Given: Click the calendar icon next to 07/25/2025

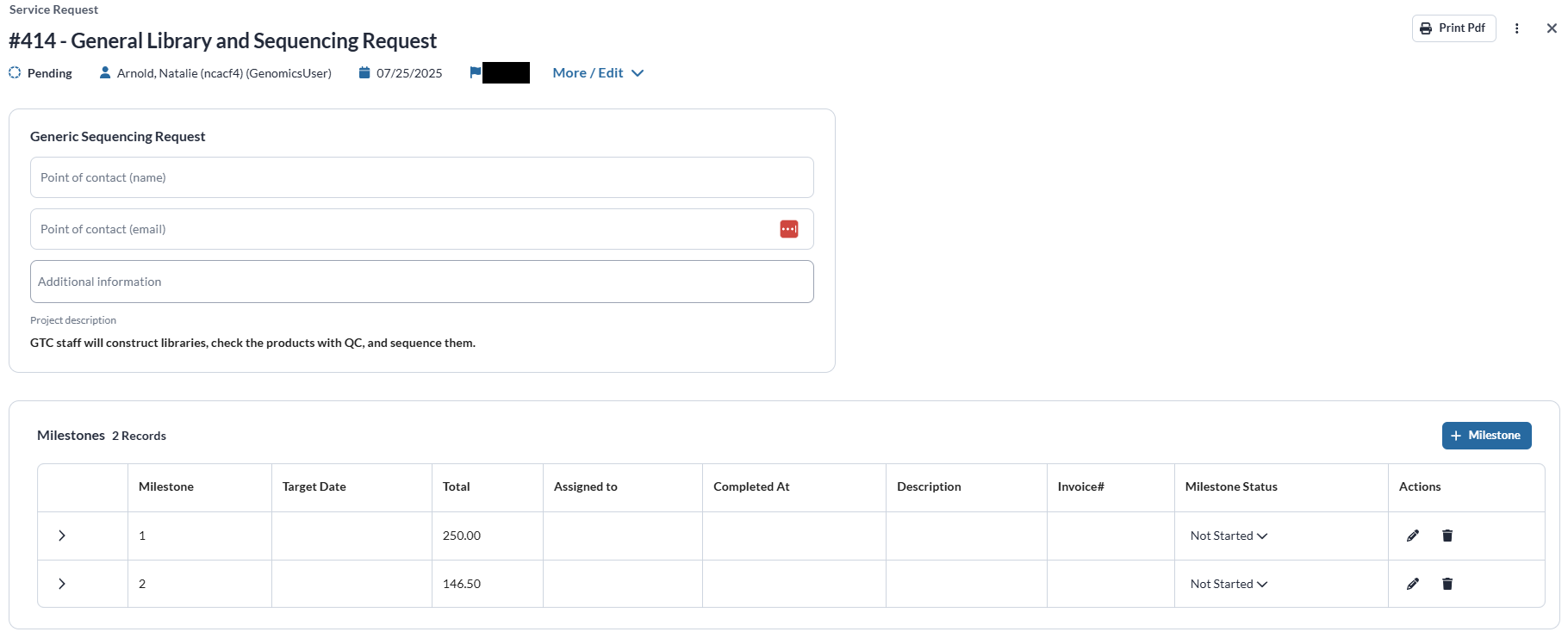Looking at the screenshot, I should click(364, 73).
